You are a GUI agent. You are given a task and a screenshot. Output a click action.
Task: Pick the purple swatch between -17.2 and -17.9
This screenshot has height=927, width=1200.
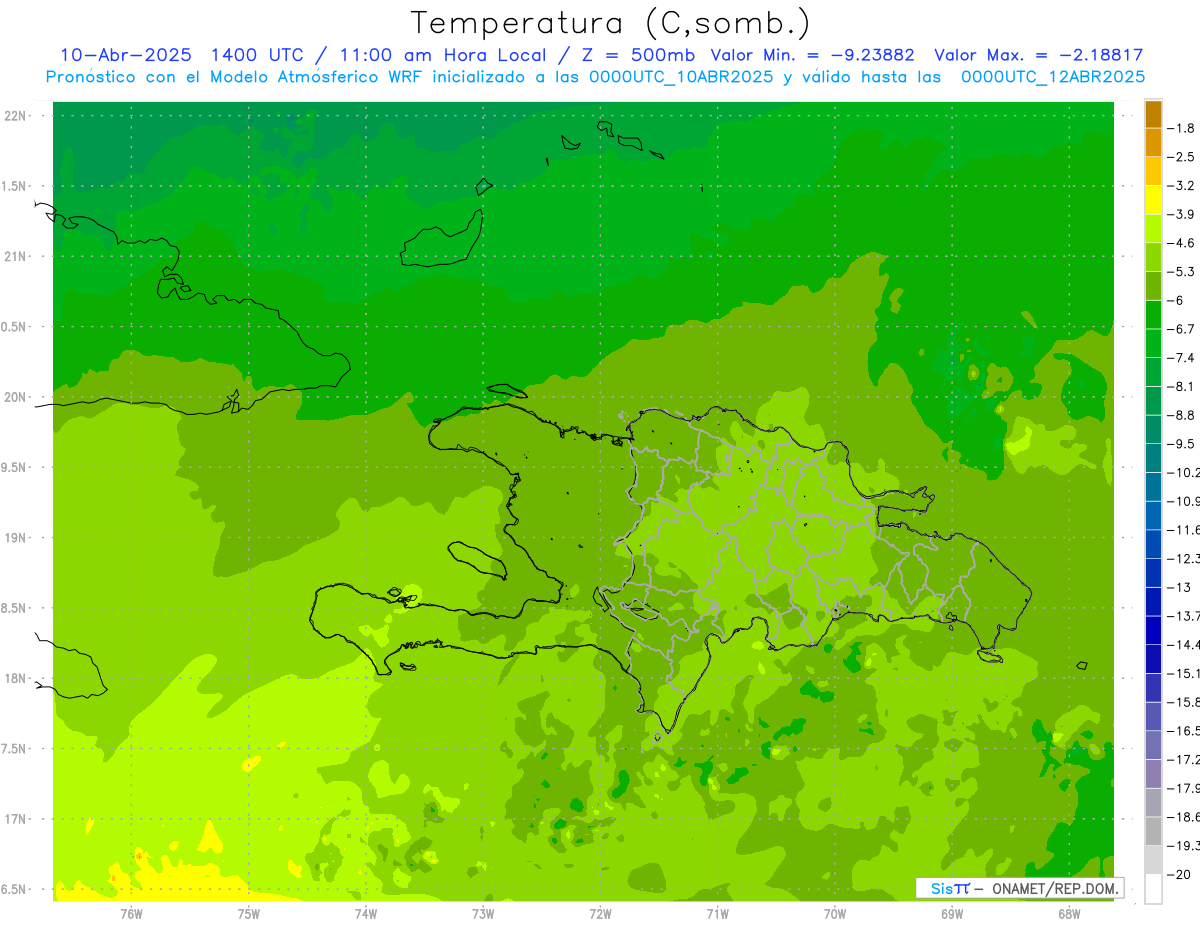[x=1154, y=774]
